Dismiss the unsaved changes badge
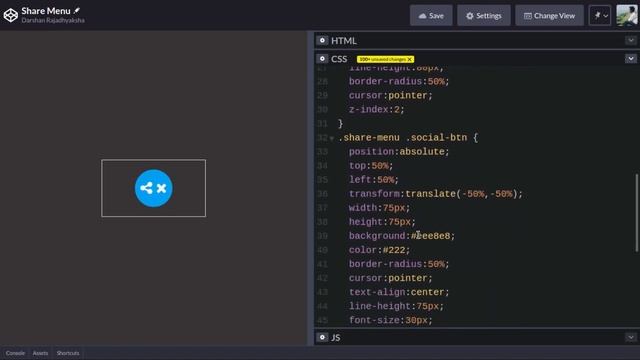The height and width of the screenshot is (360, 640). tap(409, 59)
